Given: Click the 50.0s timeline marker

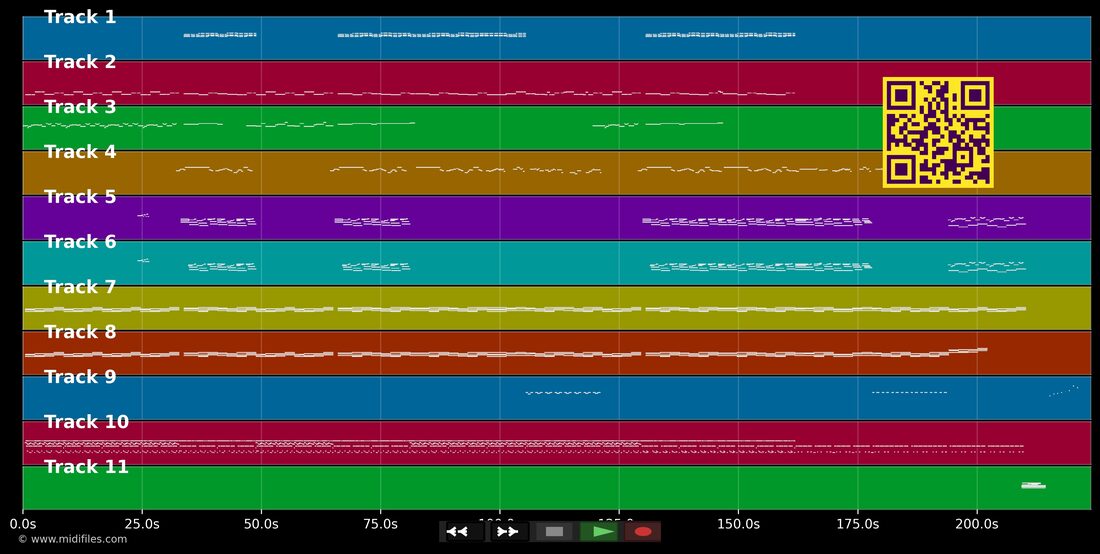Looking at the screenshot, I should click(261, 524).
